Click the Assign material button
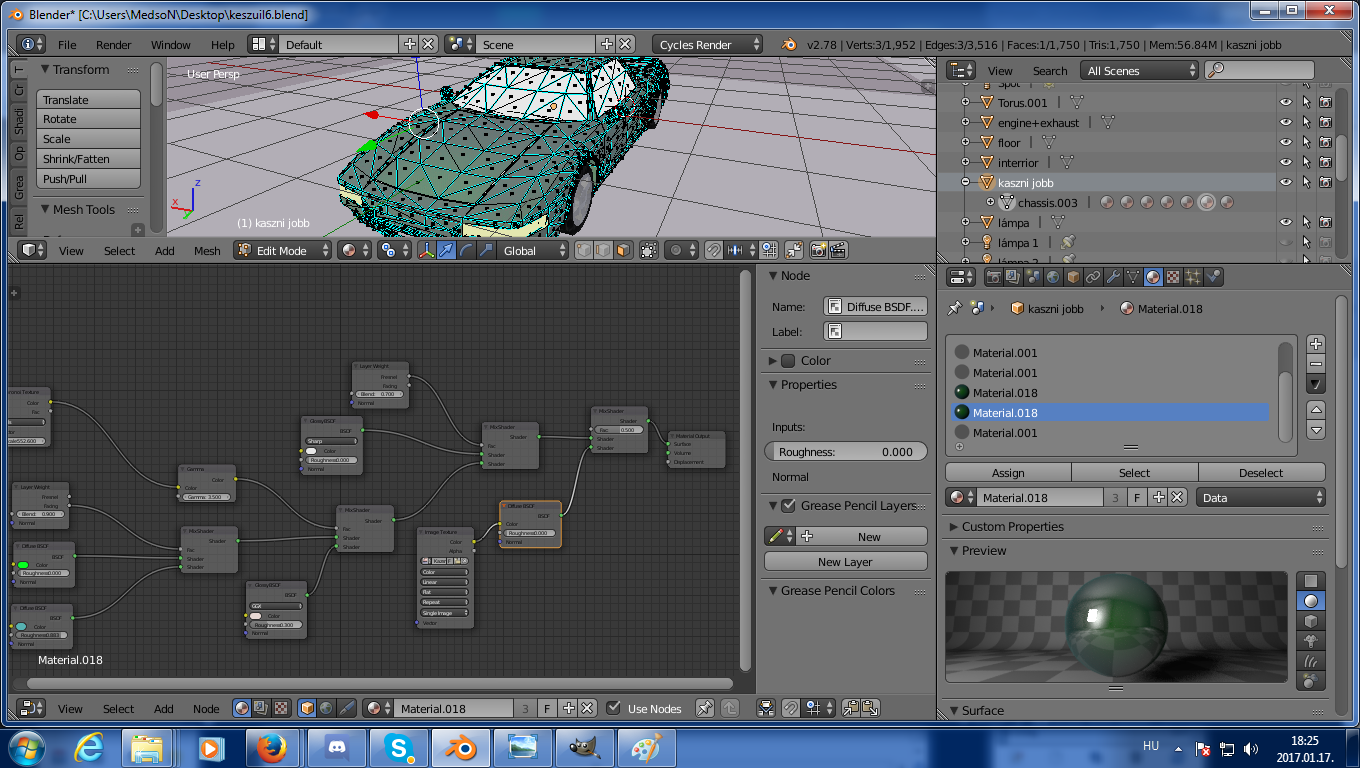 1008,472
